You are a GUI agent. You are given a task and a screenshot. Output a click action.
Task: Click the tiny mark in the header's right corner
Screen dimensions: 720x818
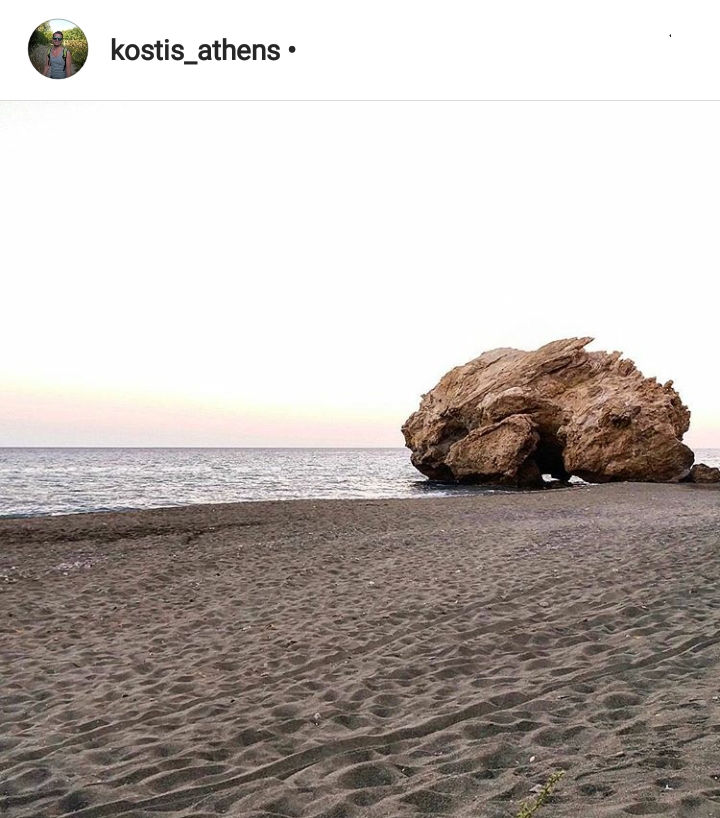pos(670,35)
